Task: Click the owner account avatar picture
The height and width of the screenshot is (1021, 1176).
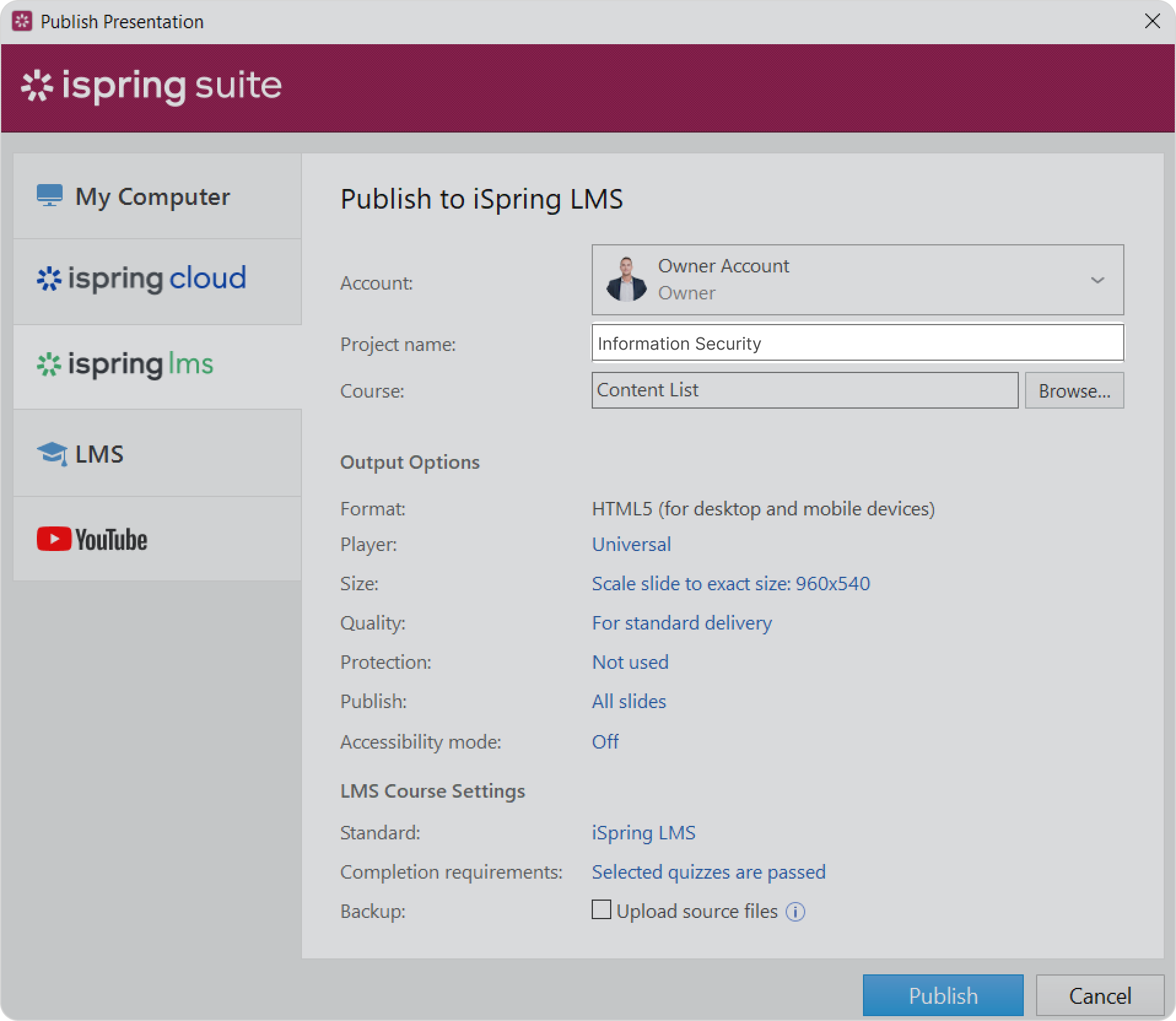Action: pos(626,280)
